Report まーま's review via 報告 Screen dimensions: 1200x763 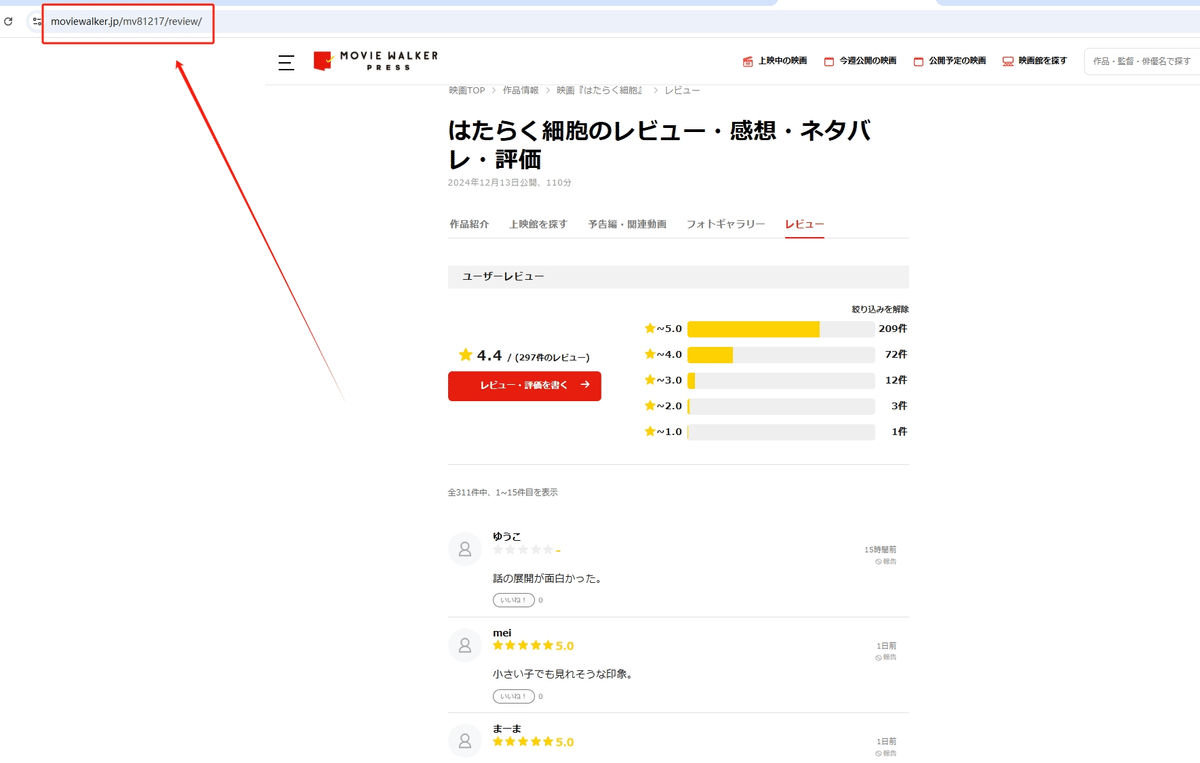[x=886, y=753]
